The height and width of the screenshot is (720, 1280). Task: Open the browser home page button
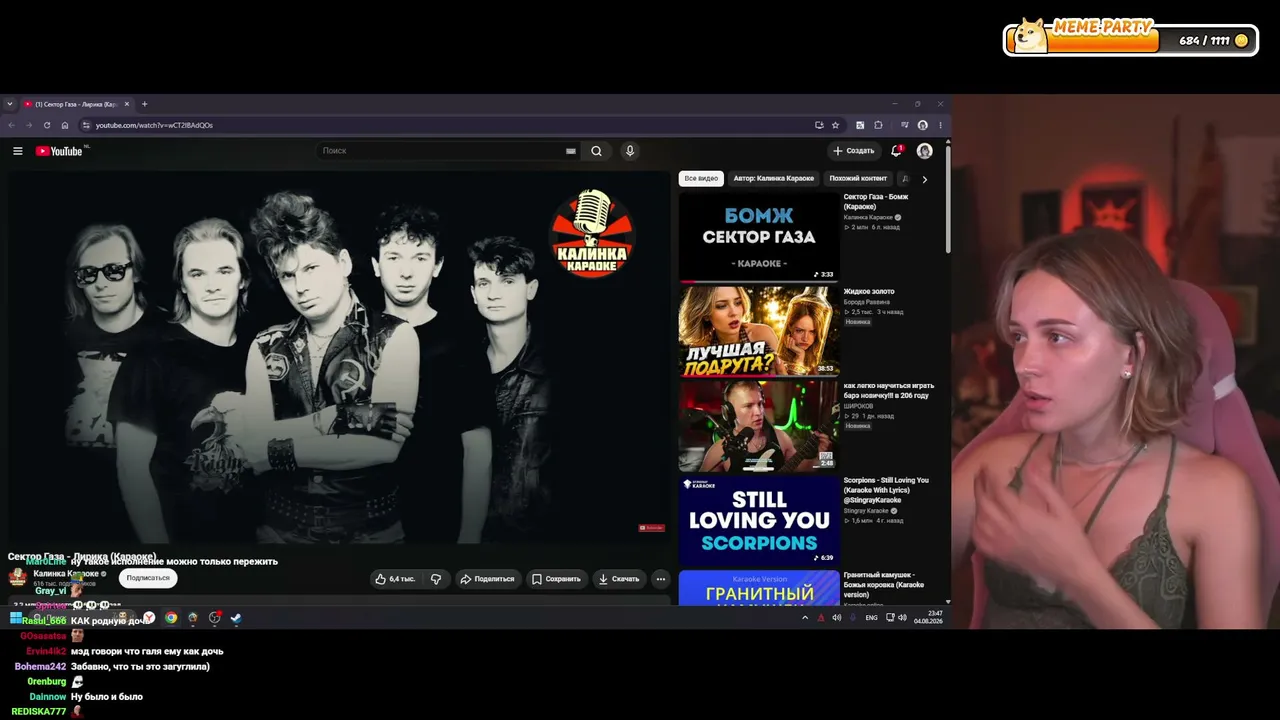65,125
